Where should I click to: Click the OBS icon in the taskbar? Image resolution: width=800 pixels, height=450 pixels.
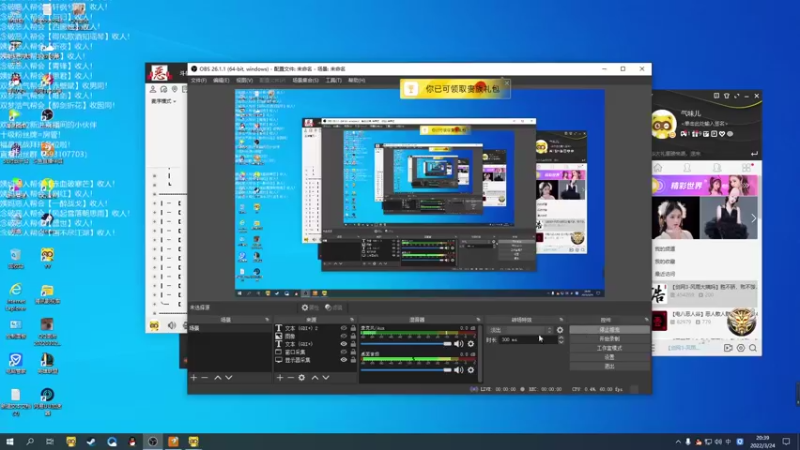(x=153, y=441)
